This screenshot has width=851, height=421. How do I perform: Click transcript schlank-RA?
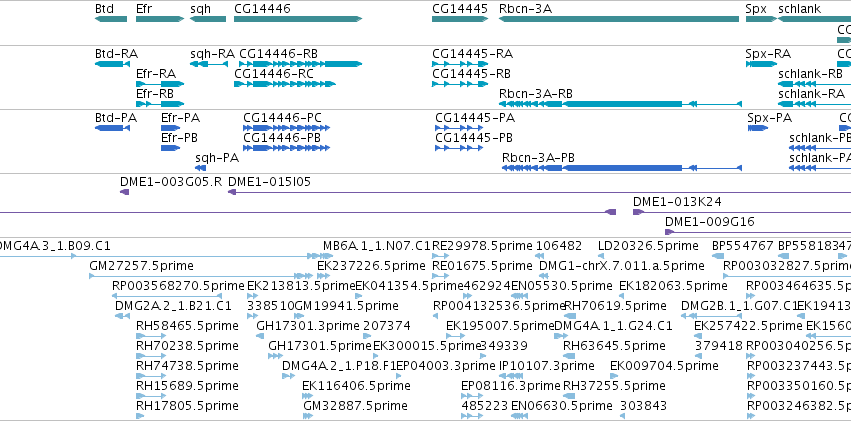814,104
